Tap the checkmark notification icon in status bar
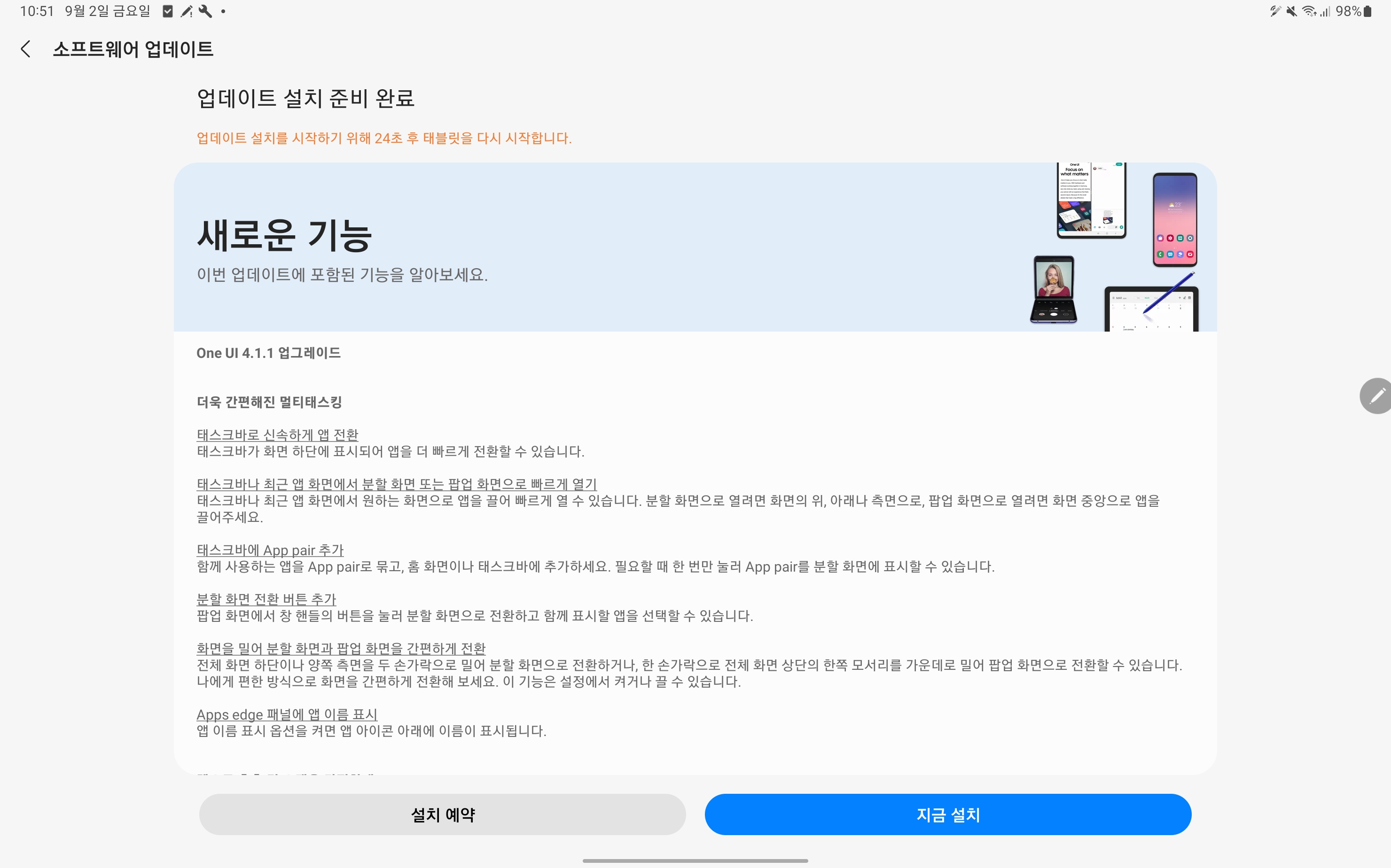 pos(168,11)
